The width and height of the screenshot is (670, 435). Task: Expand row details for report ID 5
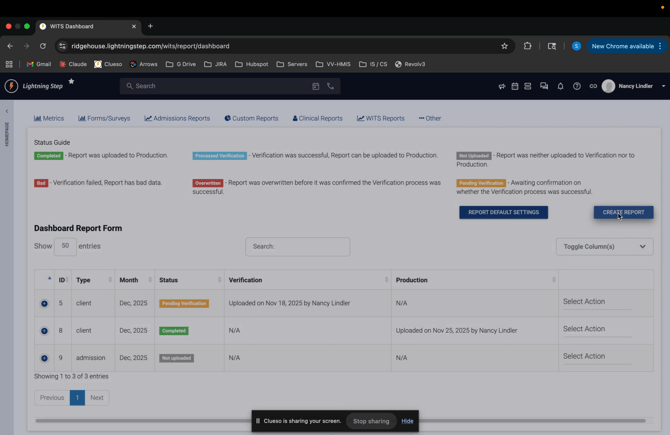(x=44, y=303)
